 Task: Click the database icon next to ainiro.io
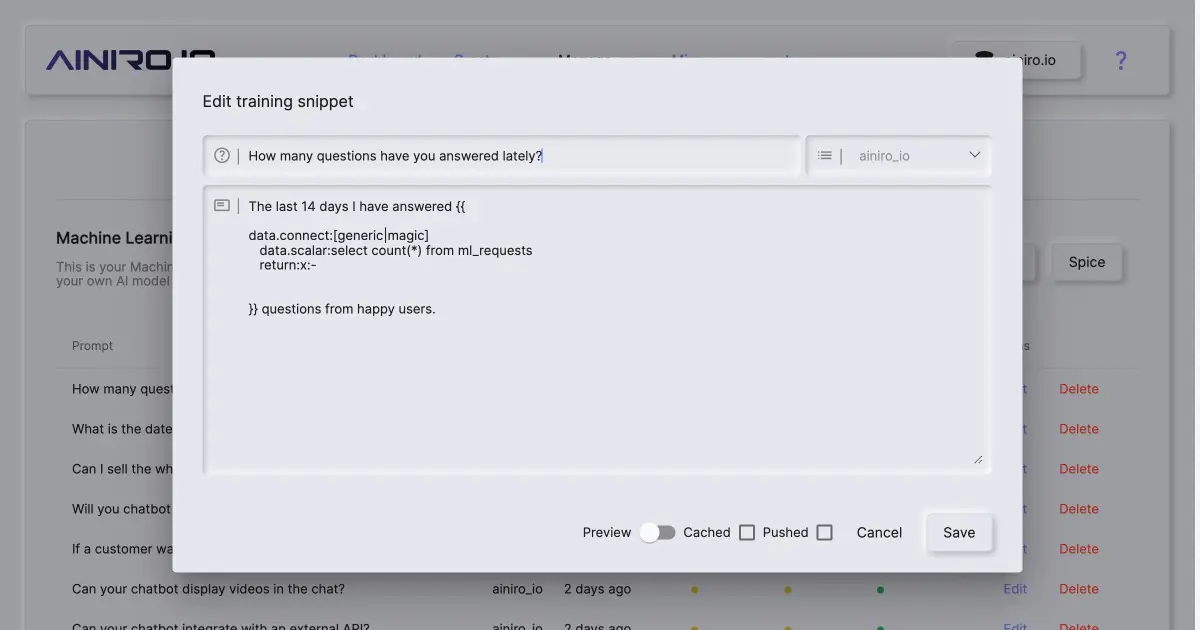click(x=984, y=60)
